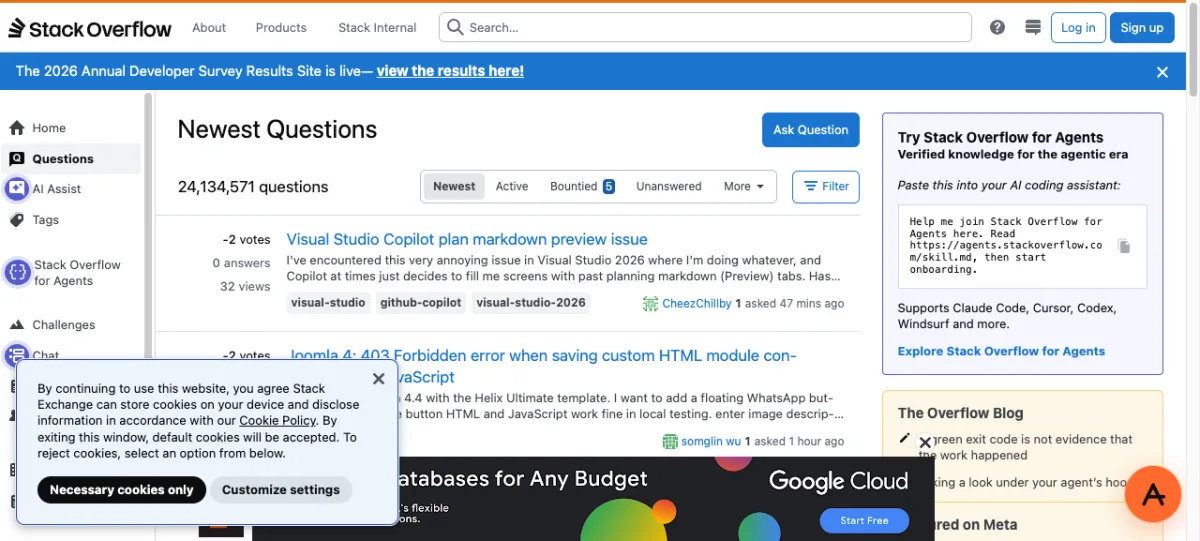Click the visual-studio-2026 tag
The height and width of the screenshot is (541, 1200).
coord(530,302)
